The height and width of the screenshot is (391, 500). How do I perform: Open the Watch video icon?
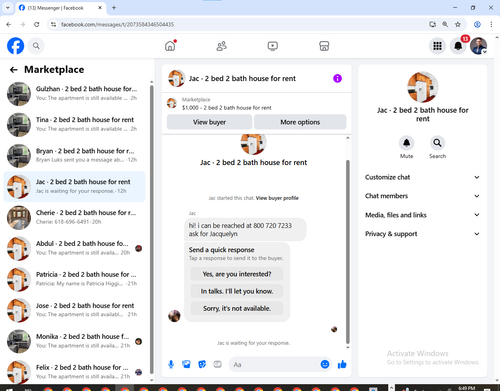[x=273, y=46]
